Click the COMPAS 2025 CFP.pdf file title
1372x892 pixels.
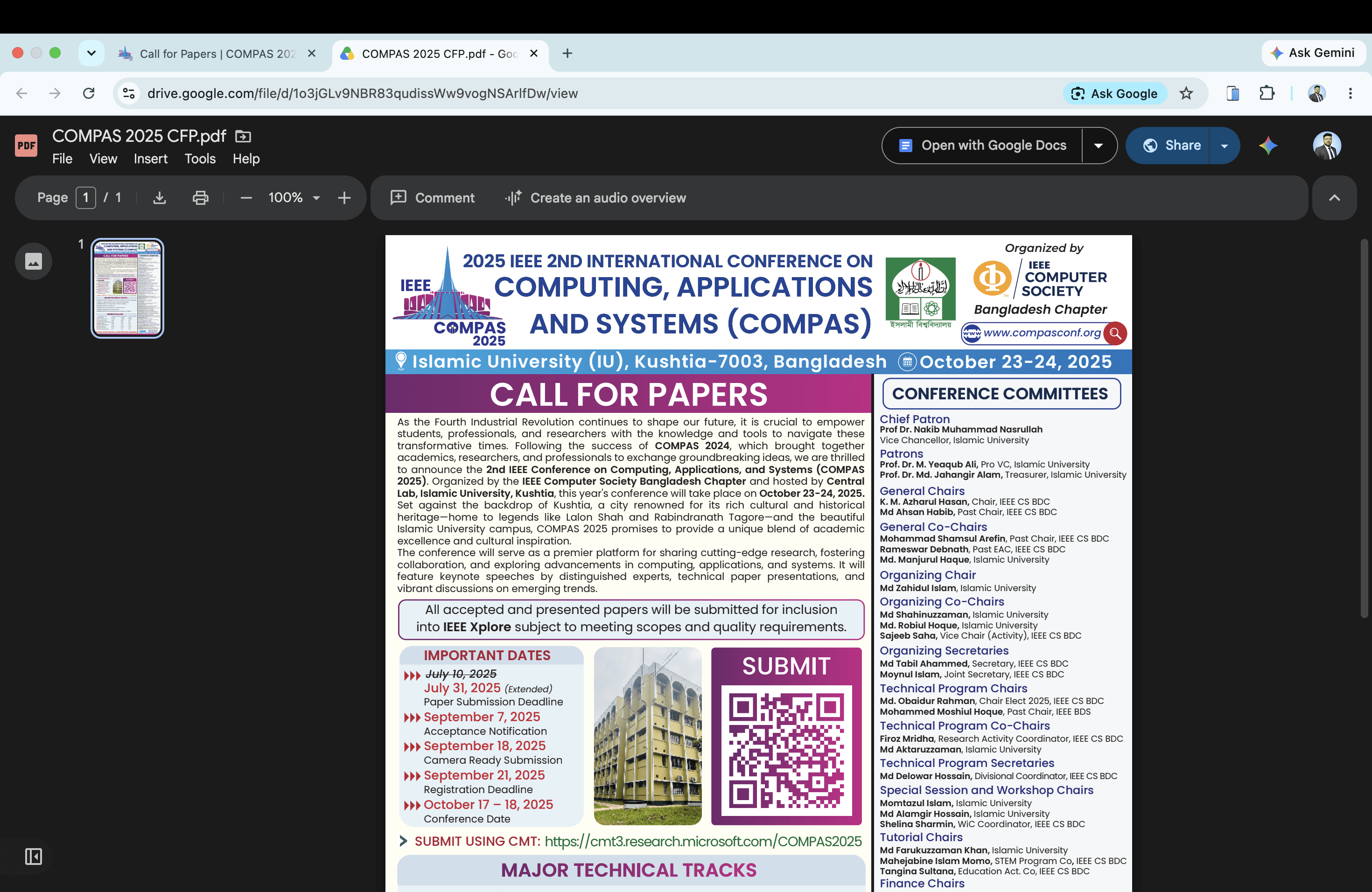[139, 136]
